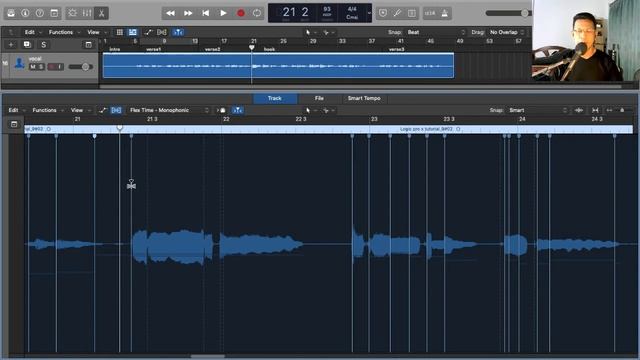The height and width of the screenshot is (360, 640).
Task: Switch to File tab in editor
Action: 319,98
